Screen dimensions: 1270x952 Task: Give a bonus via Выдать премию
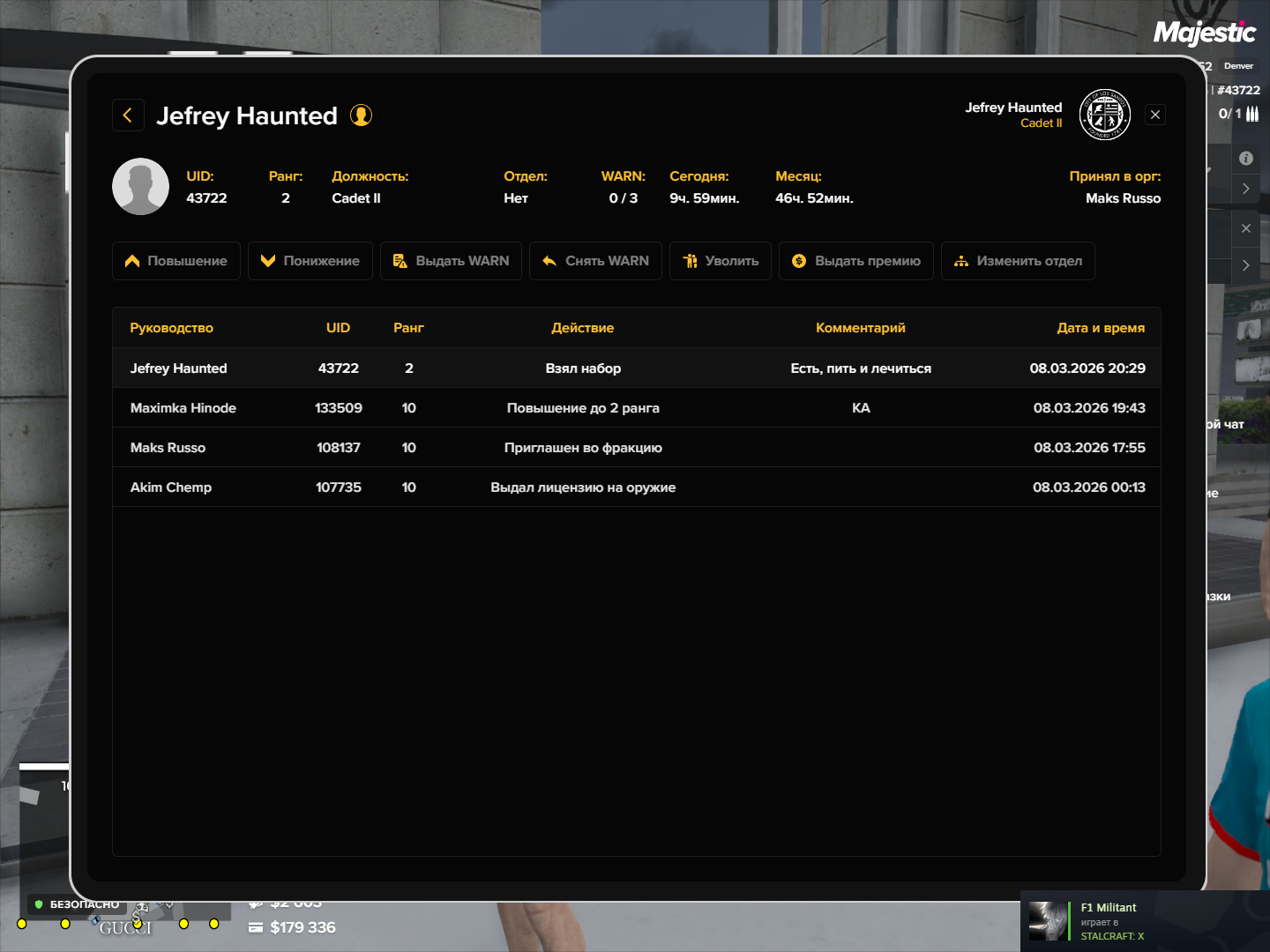click(856, 261)
